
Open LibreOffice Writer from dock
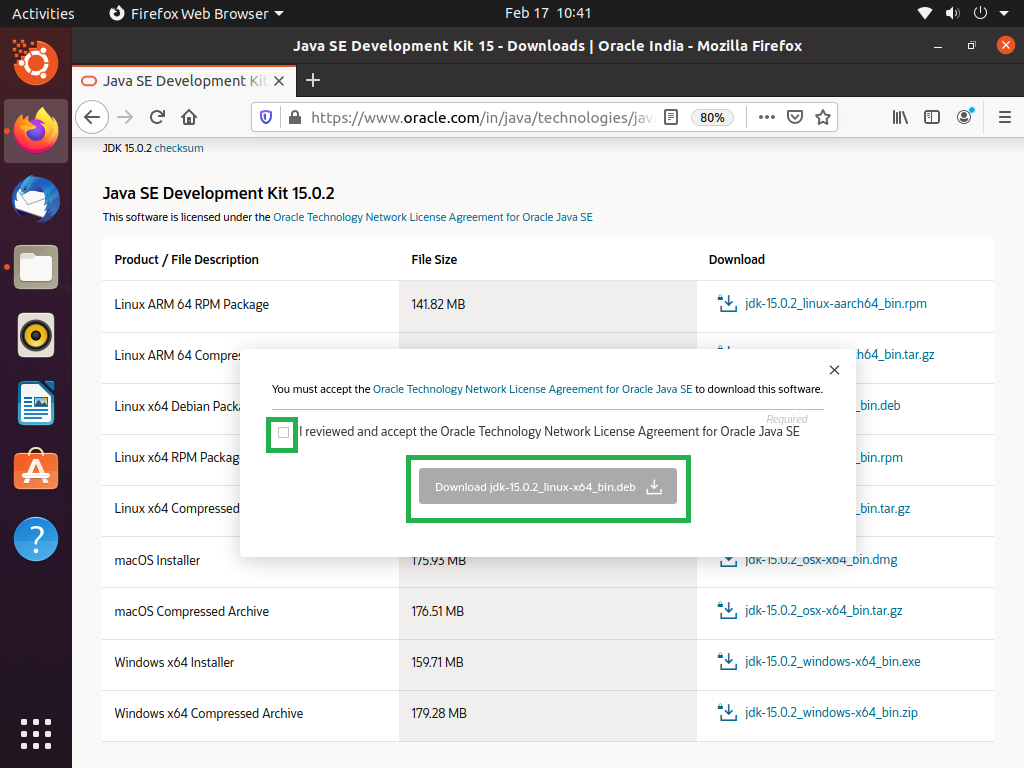tap(36, 404)
